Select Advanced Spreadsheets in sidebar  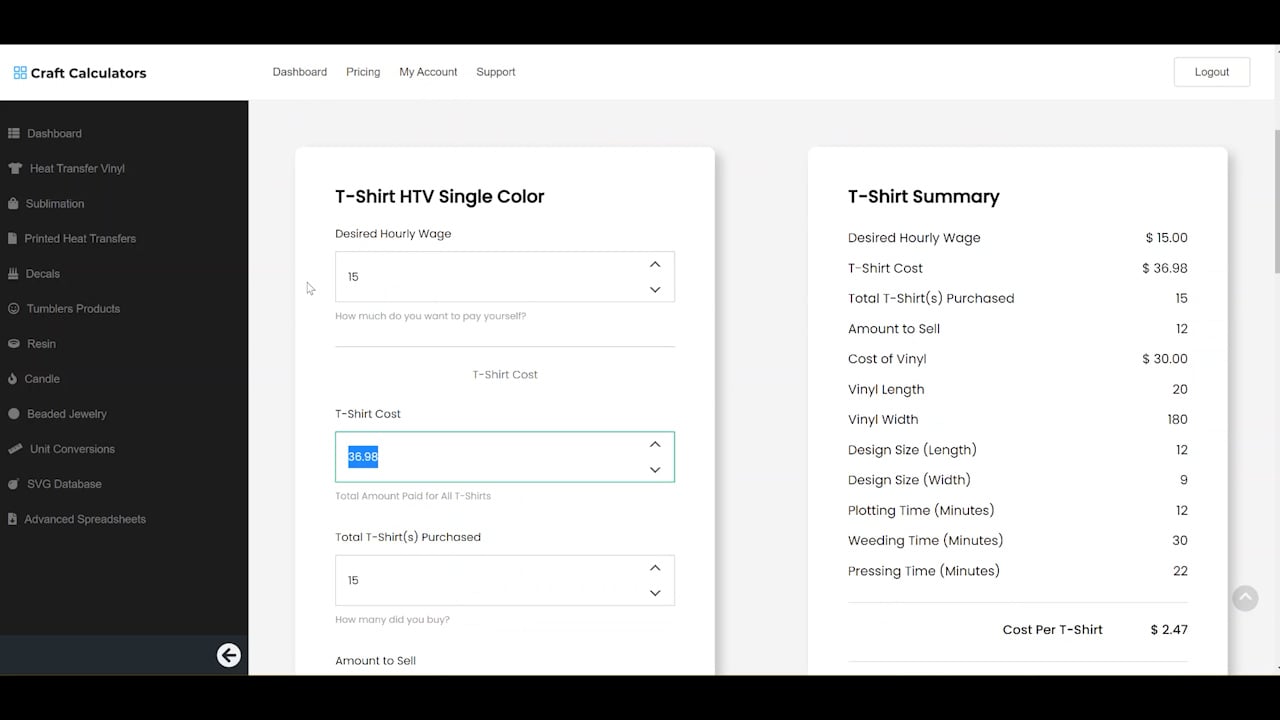[x=85, y=519]
